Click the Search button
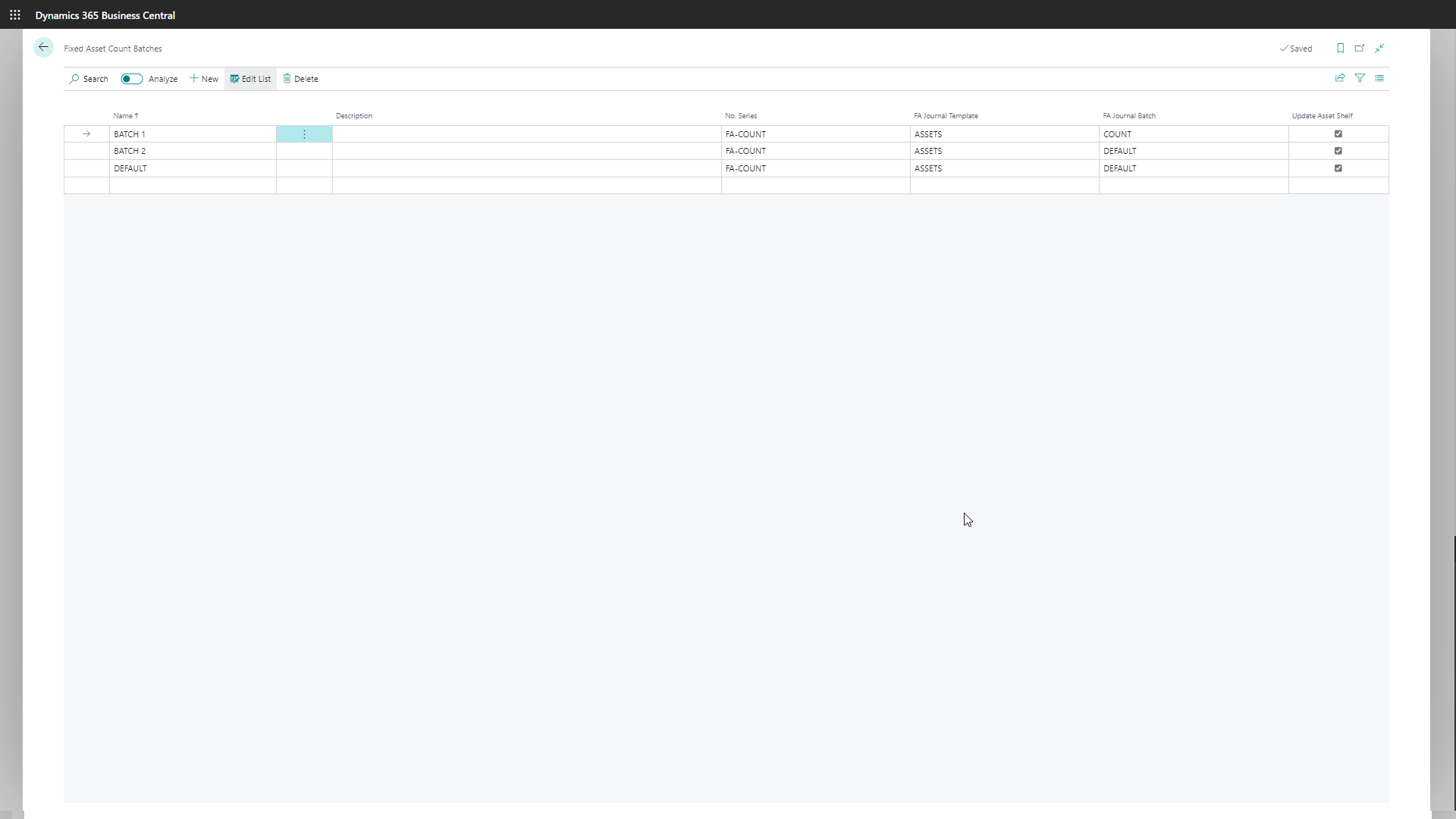 point(89,79)
